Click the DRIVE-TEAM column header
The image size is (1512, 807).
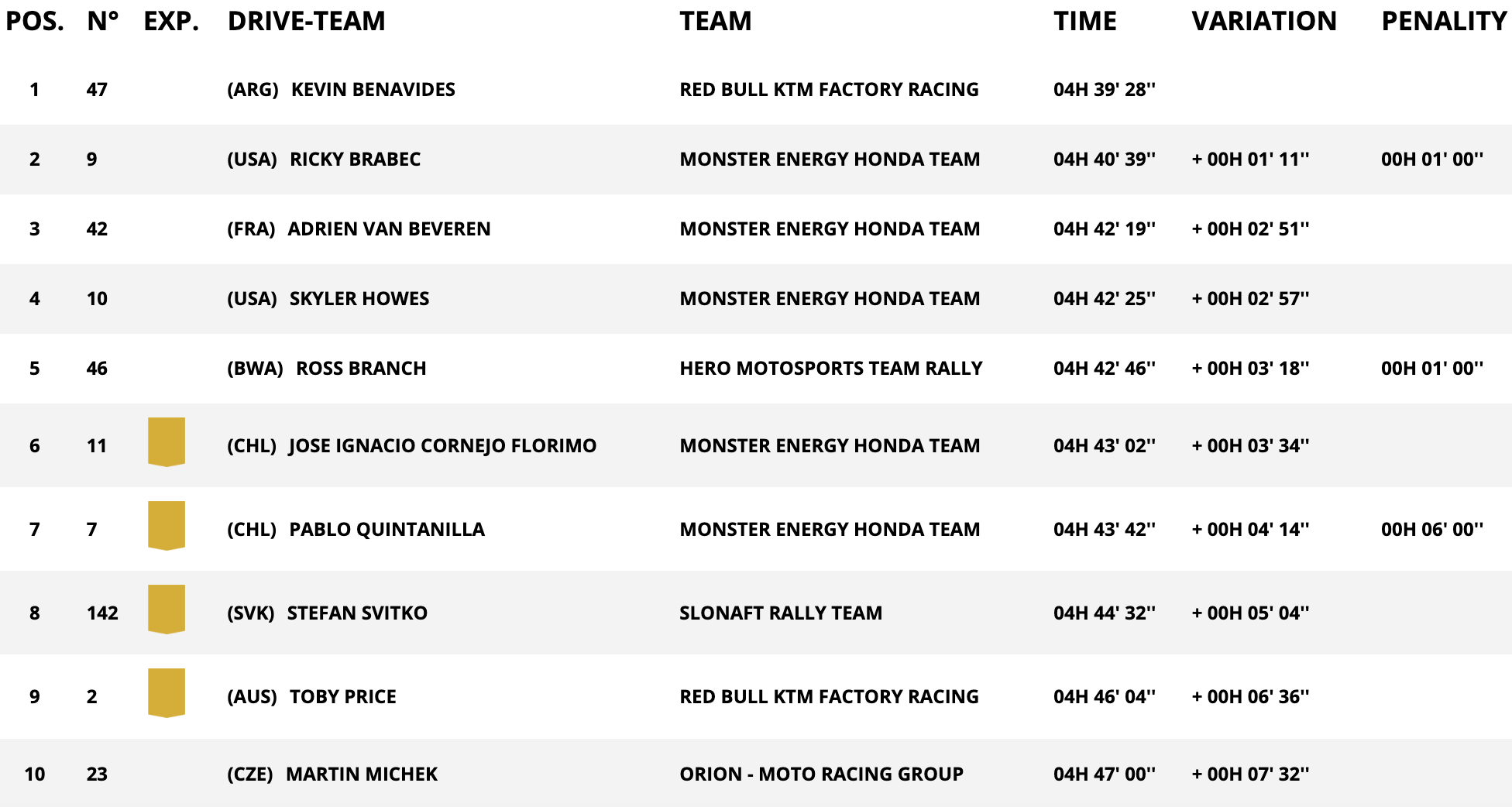(306, 21)
